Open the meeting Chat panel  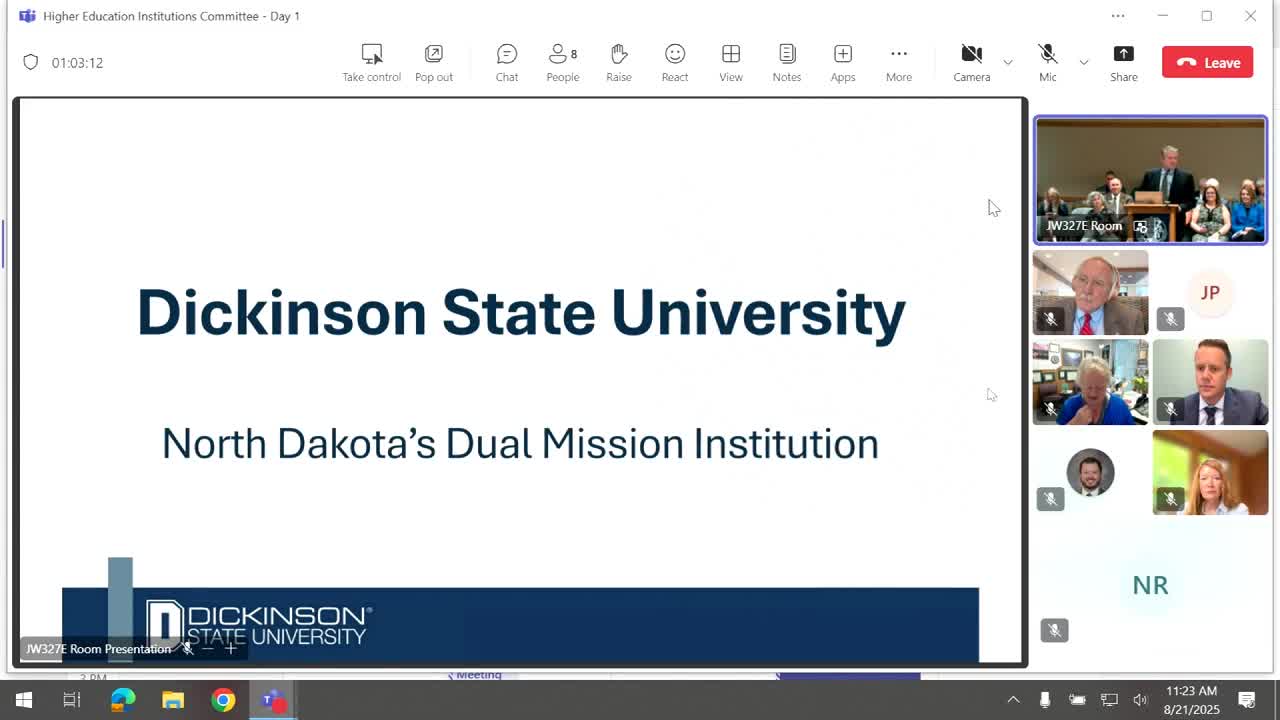(x=507, y=63)
